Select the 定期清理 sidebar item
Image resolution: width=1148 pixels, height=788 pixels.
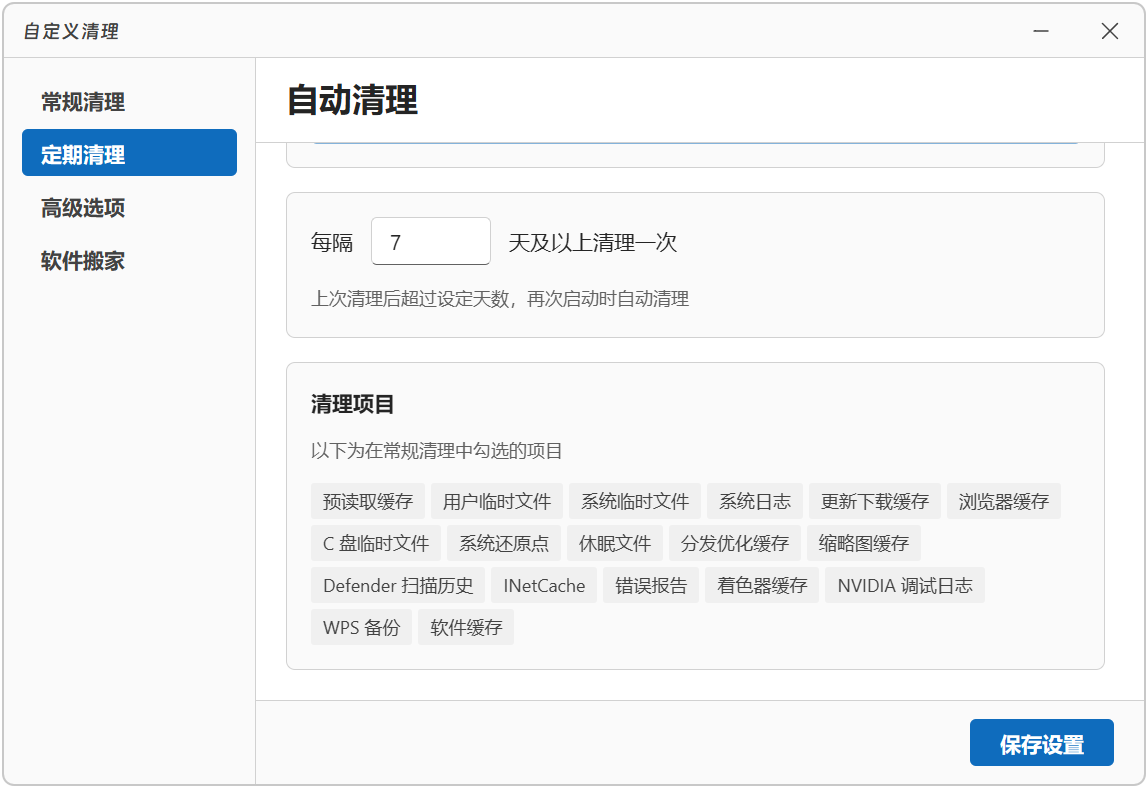tap(130, 152)
